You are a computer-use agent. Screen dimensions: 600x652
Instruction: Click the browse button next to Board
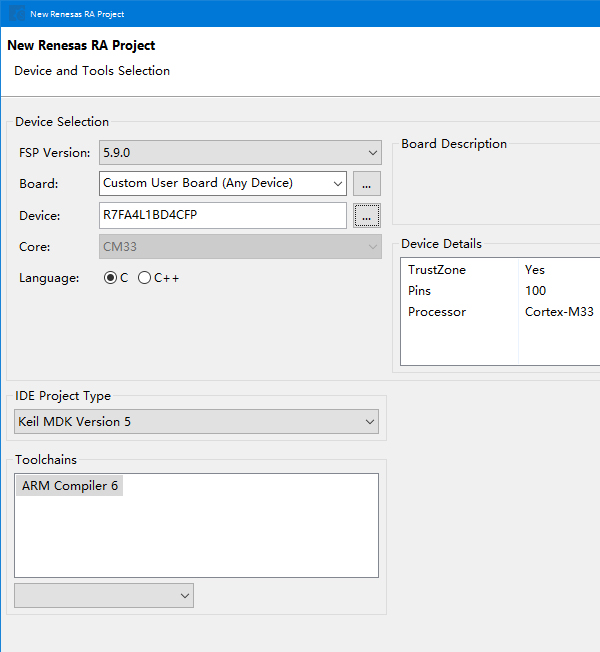(367, 184)
